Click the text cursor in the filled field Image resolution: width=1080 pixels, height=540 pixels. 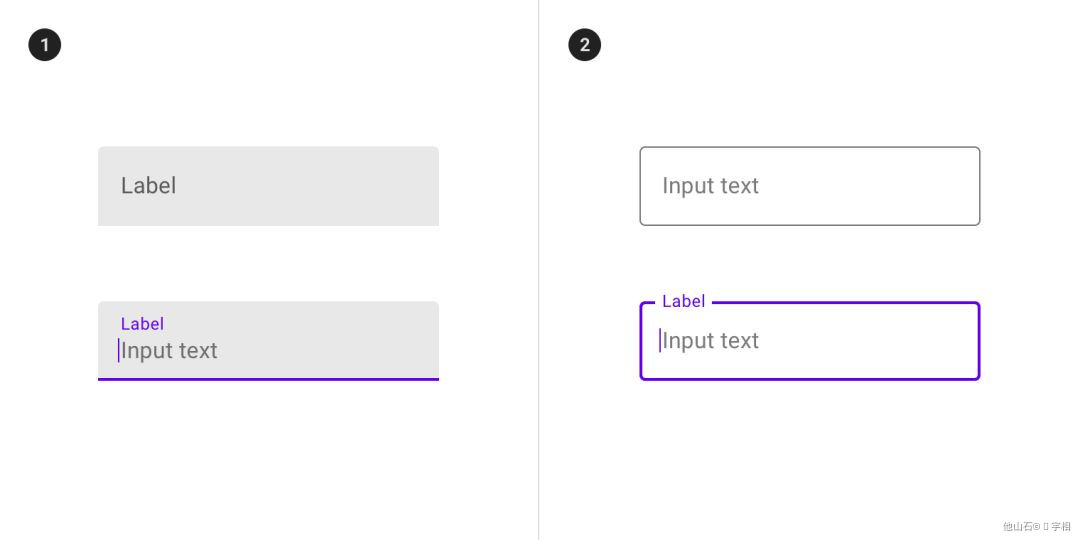coord(118,350)
